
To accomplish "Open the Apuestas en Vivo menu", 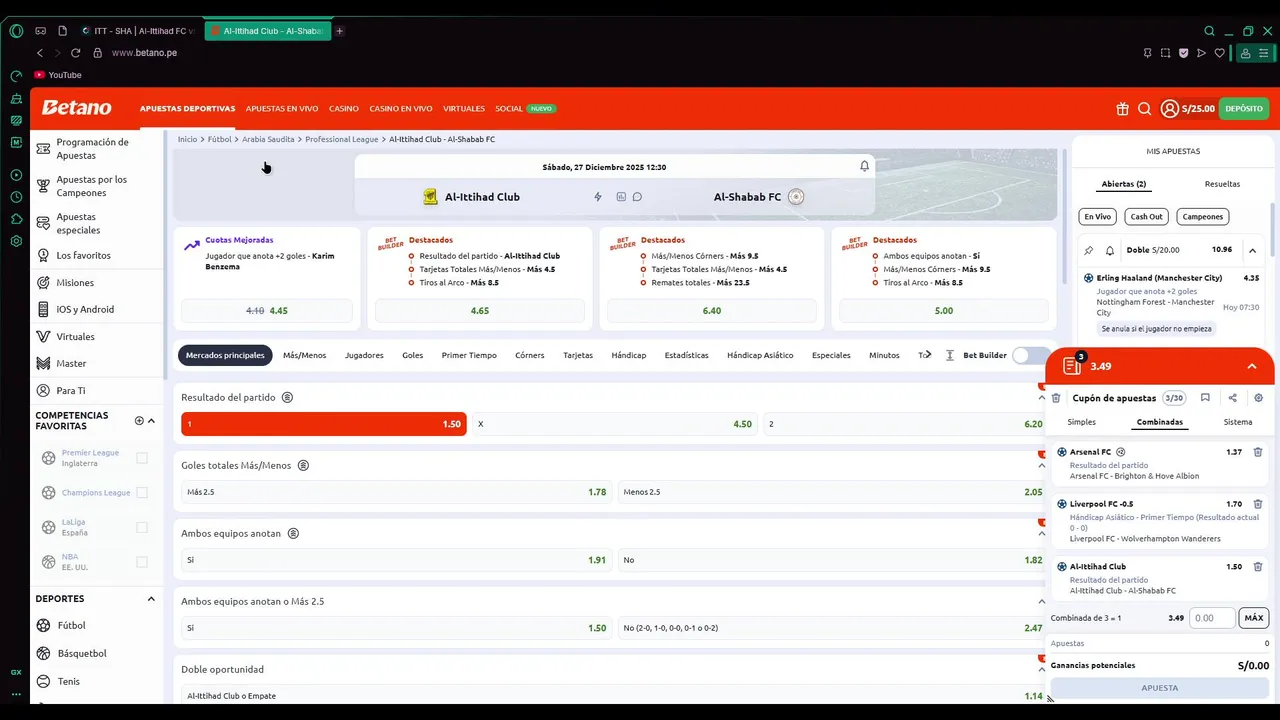I will pos(282,109).
